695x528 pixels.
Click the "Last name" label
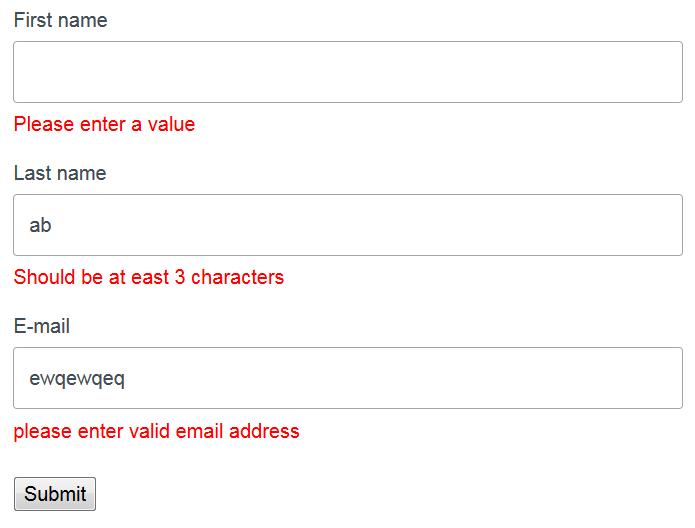click(60, 173)
